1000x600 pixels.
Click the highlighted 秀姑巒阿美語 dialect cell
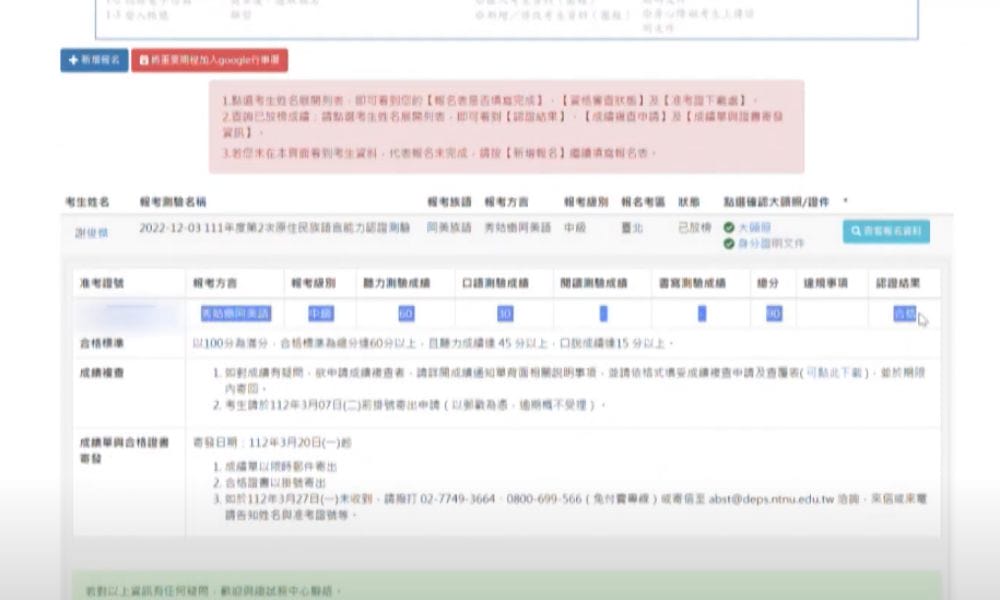235,314
